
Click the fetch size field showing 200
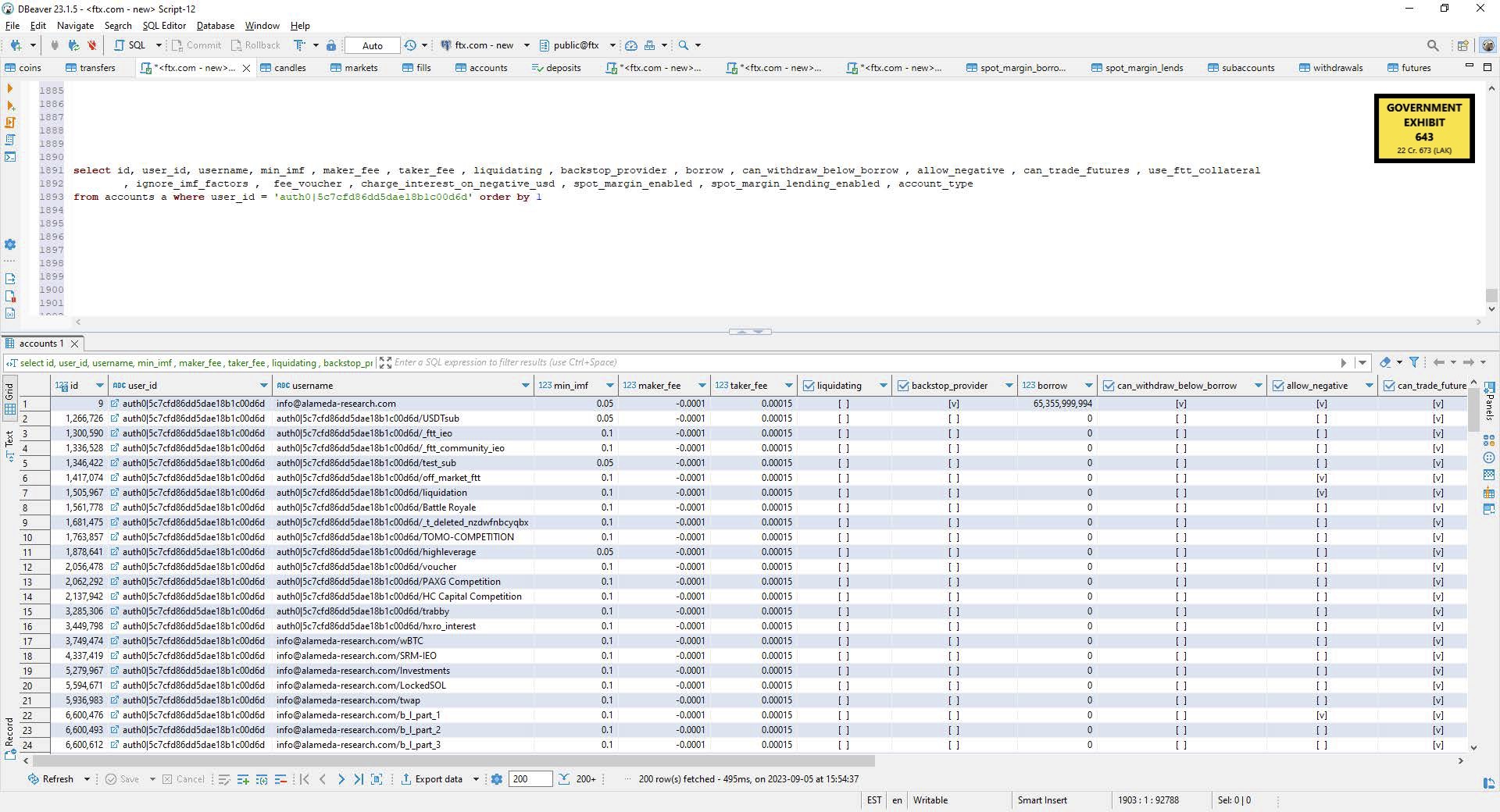(x=530, y=779)
